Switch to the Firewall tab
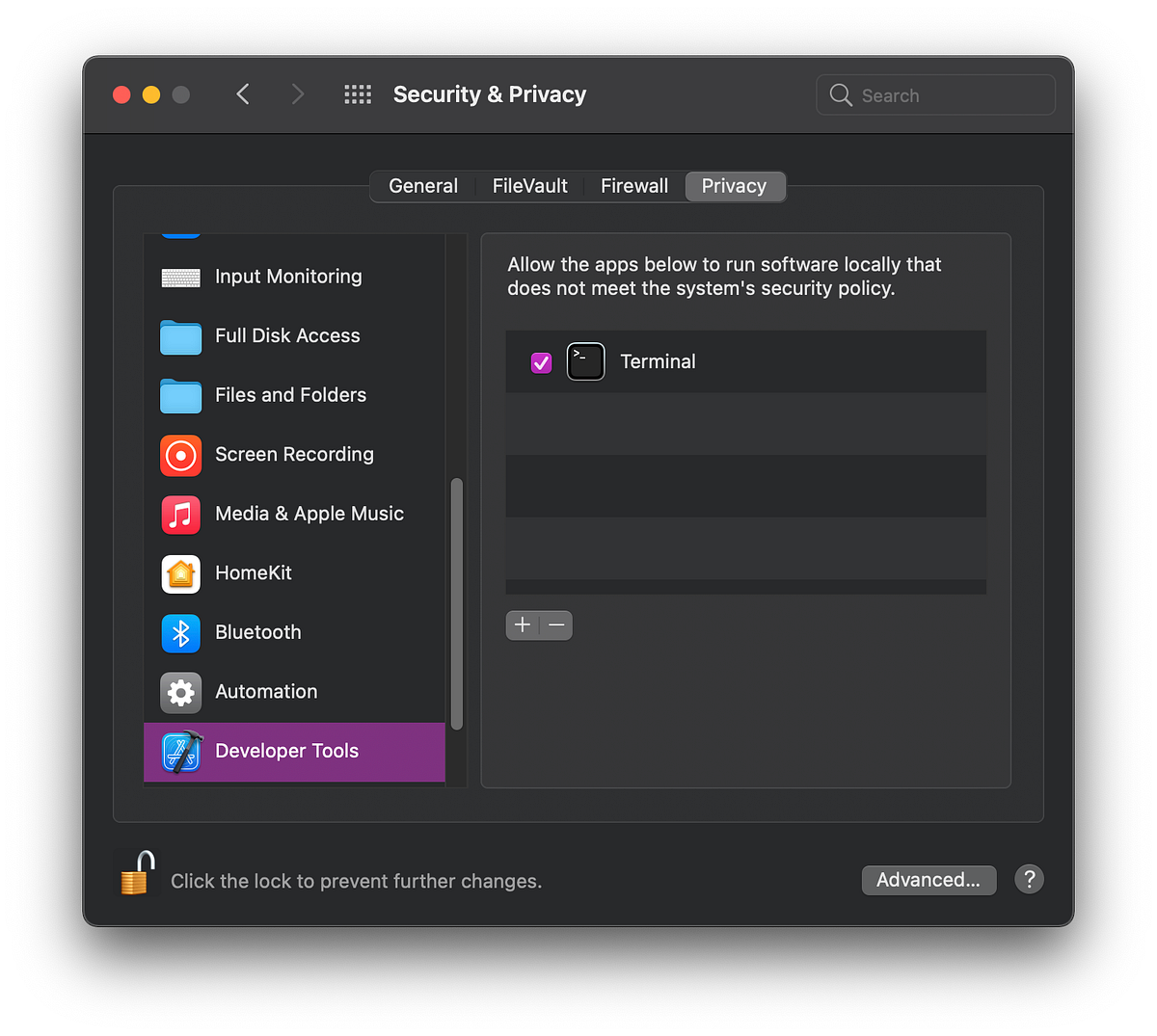 coord(633,186)
